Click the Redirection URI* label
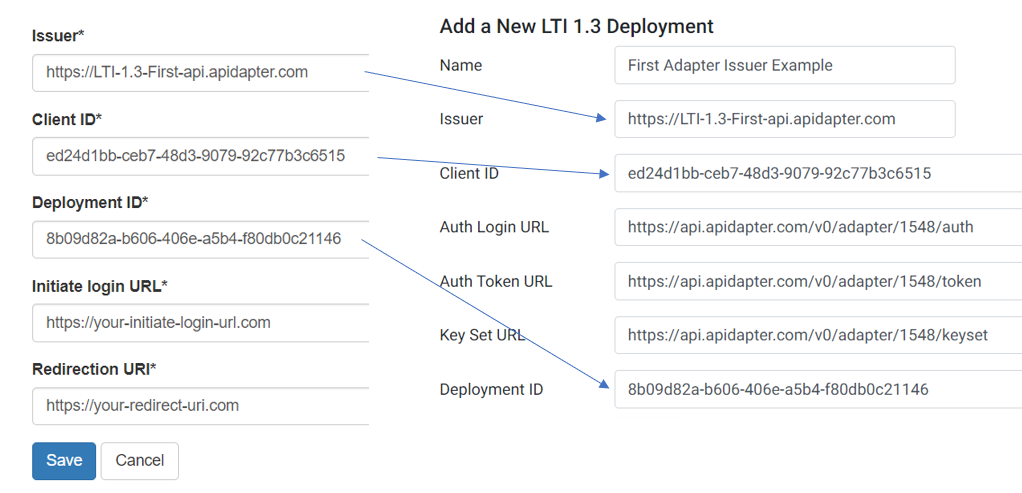Screen dimensions: 1022x493 pos(95,369)
